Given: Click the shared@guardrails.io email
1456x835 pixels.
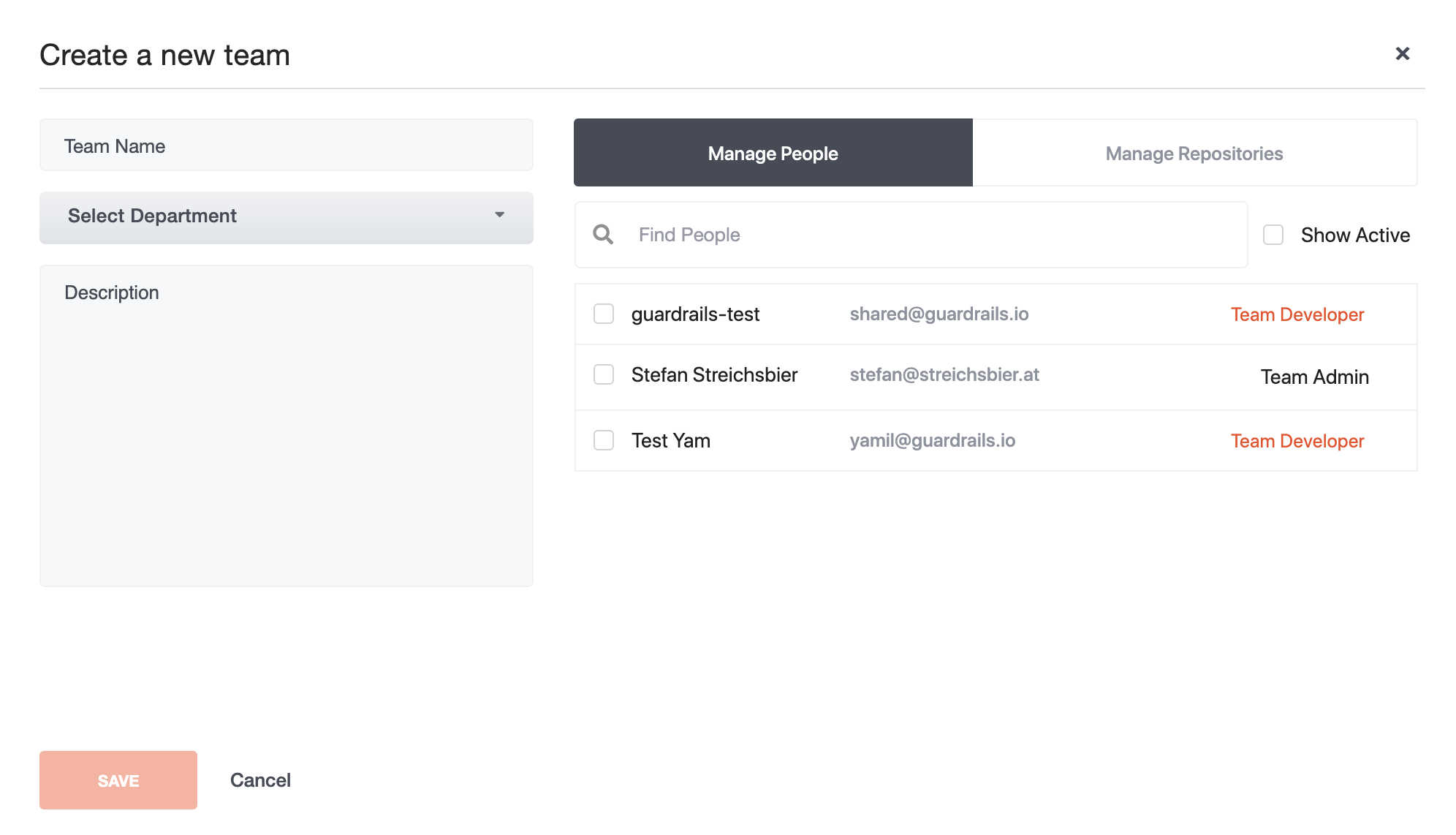Looking at the screenshot, I should (939, 314).
